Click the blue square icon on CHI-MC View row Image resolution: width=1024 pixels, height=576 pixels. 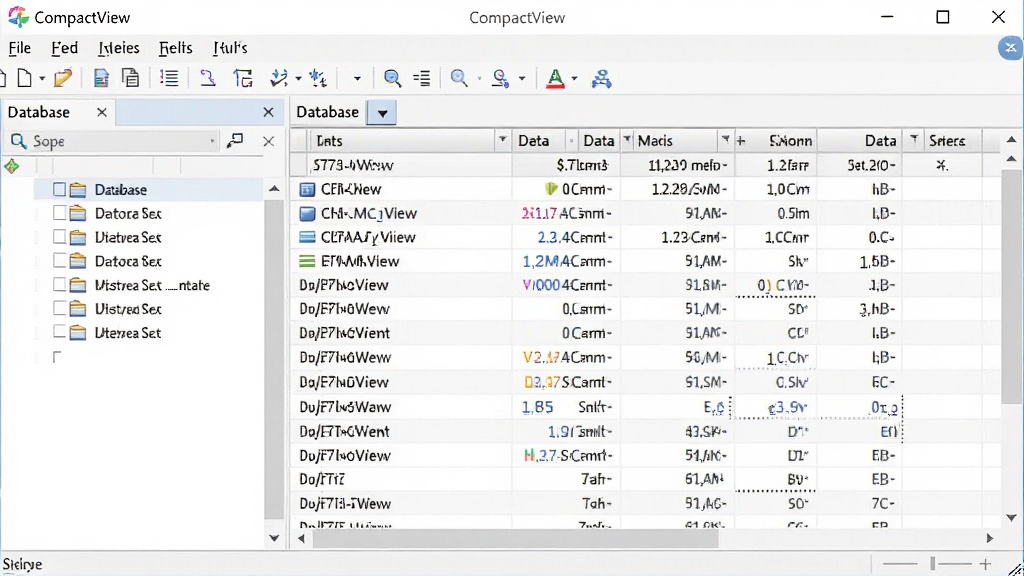tap(307, 214)
